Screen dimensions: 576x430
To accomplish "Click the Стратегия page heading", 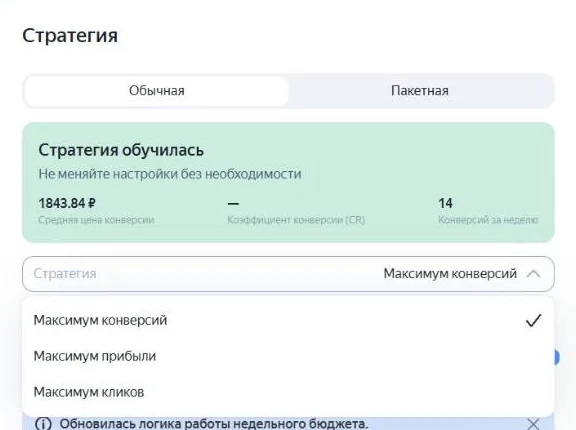I will pos(70,36).
